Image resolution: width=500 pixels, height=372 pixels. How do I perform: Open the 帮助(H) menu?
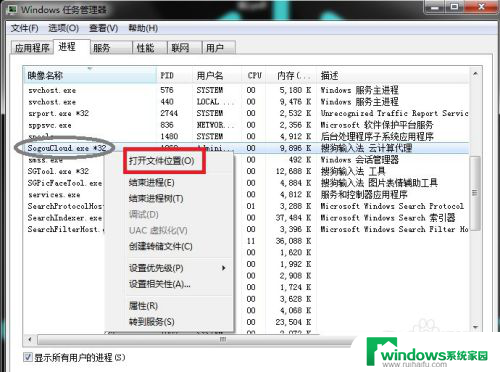(x=143, y=28)
